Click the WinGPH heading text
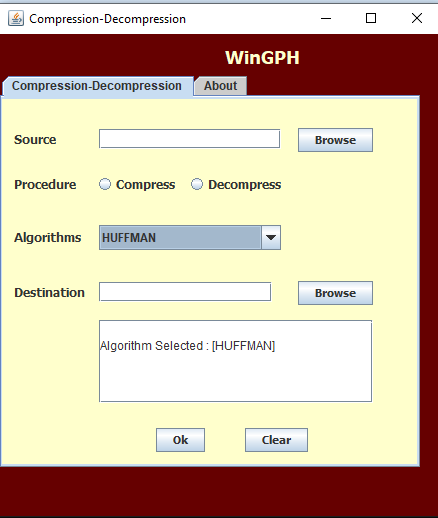 tap(262, 58)
